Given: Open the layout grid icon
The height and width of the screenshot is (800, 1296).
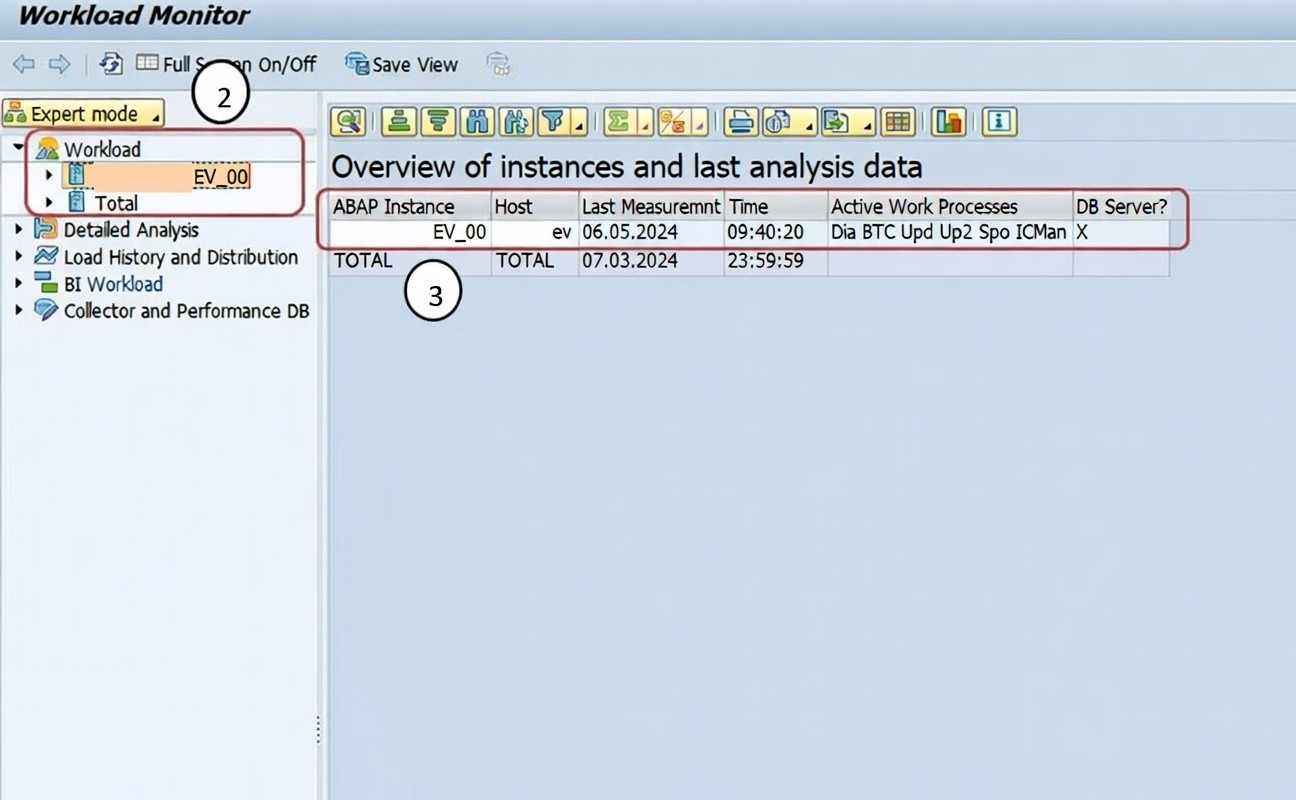Looking at the screenshot, I should pos(897,122).
